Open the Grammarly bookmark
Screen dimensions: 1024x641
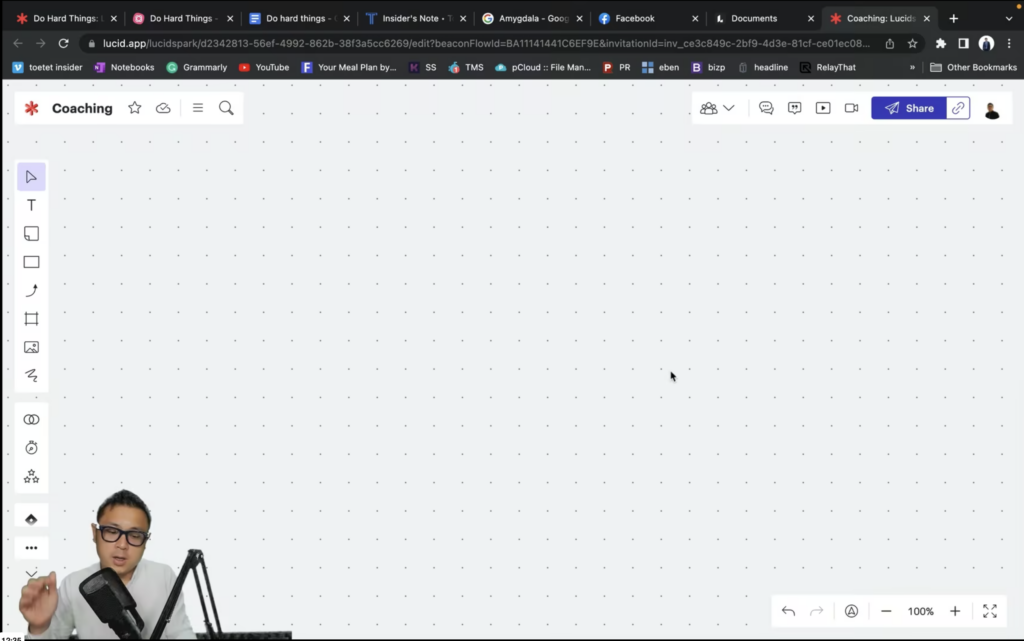pos(197,67)
